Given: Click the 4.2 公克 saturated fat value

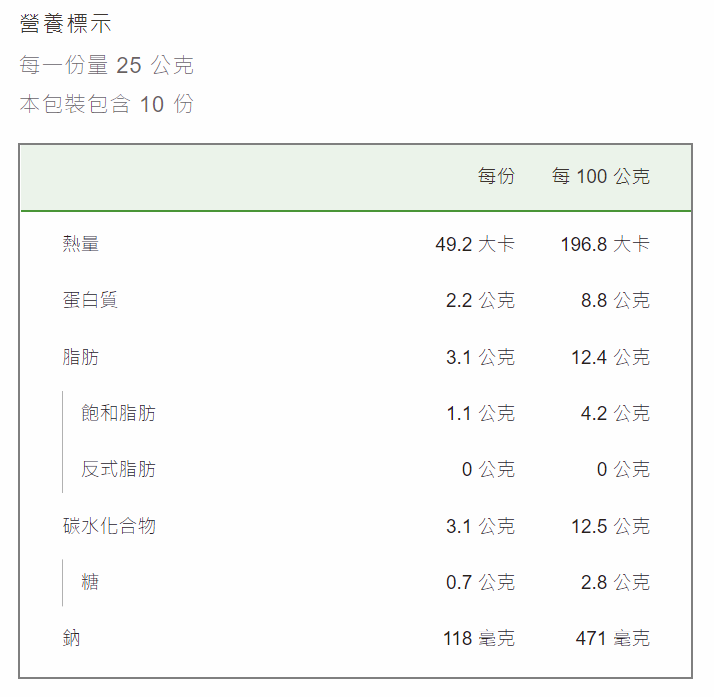Looking at the screenshot, I should click(x=615, y=413).
